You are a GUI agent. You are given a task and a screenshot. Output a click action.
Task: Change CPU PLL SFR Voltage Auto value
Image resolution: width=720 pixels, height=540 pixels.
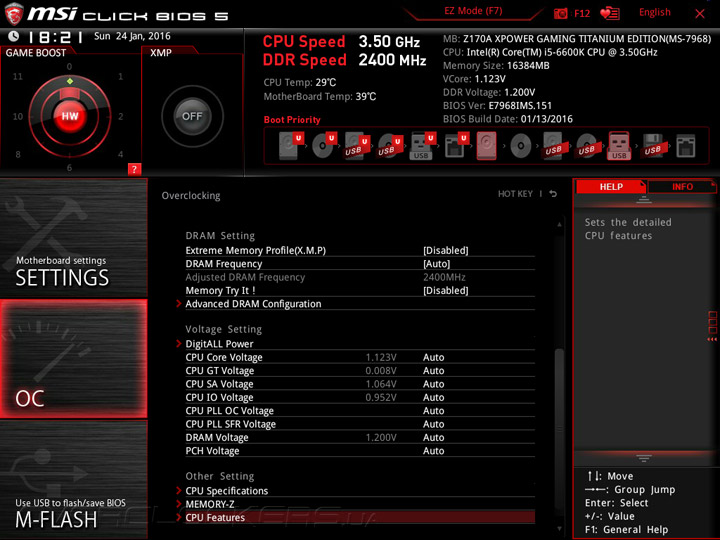[x=433, y=424]
